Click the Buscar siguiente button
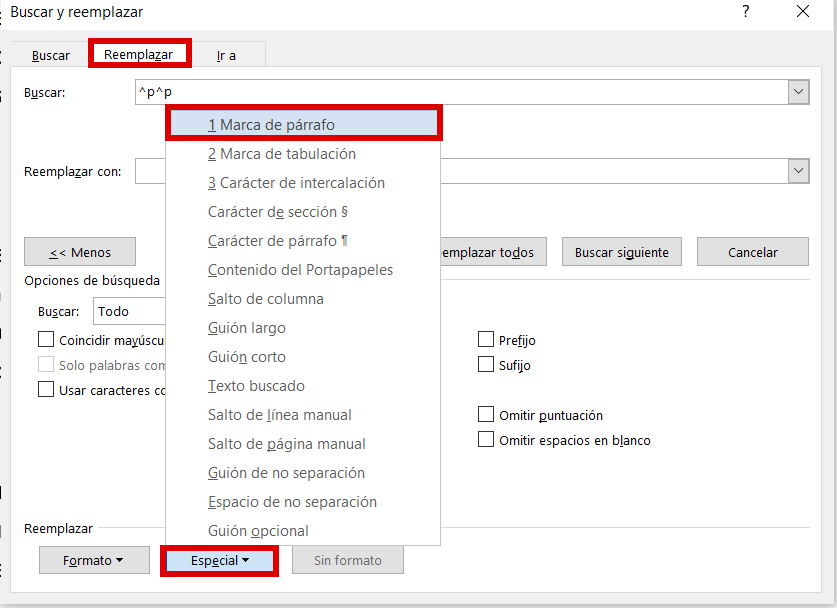The width and height of the screenshot is (837, 608). click(x=621, y=252)
